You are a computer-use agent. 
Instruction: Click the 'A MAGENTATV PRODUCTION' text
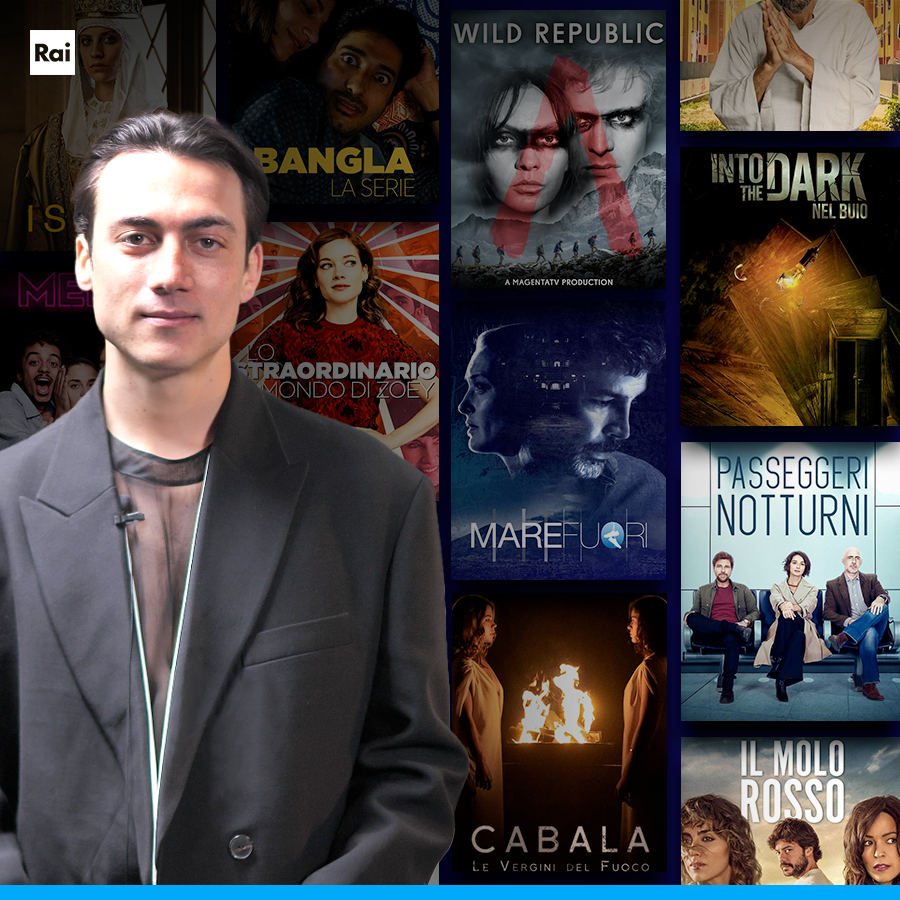pyautogui.click(x=558, y=282)
